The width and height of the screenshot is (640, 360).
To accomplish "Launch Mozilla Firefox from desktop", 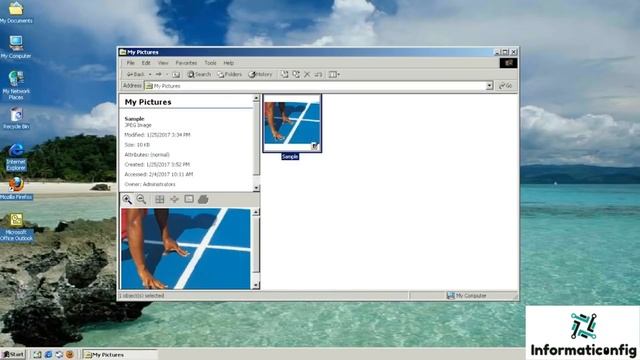I will [x=16, y=188].
